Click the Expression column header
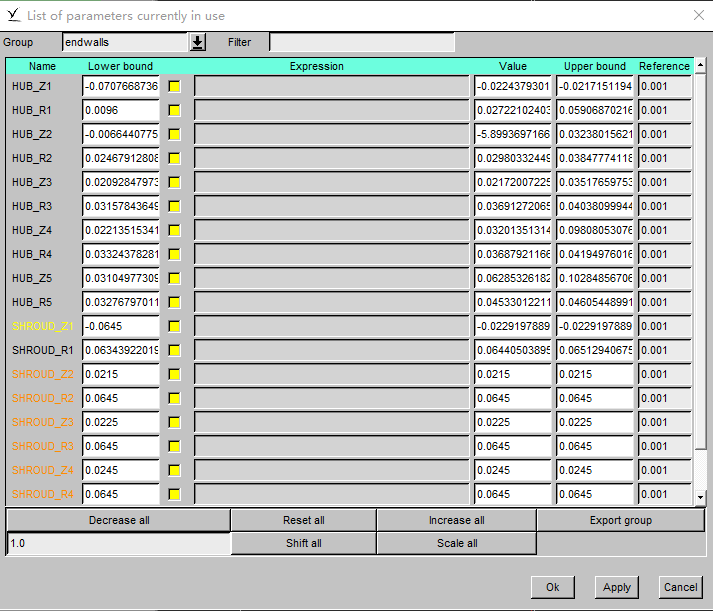 [316, 66]
